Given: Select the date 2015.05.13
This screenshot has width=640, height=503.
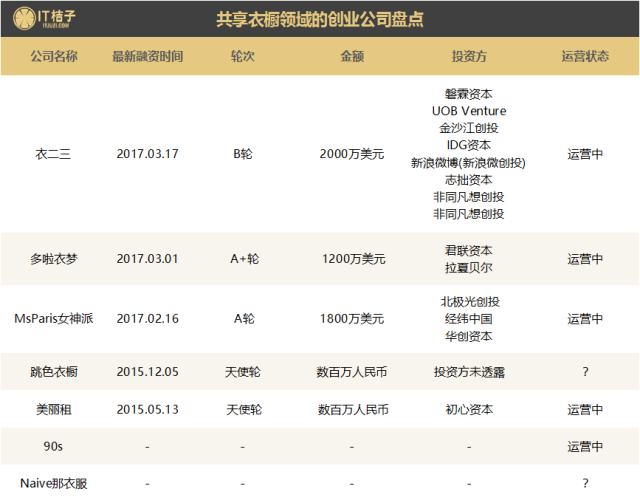Looking at the screenshot, I should 147,409.
